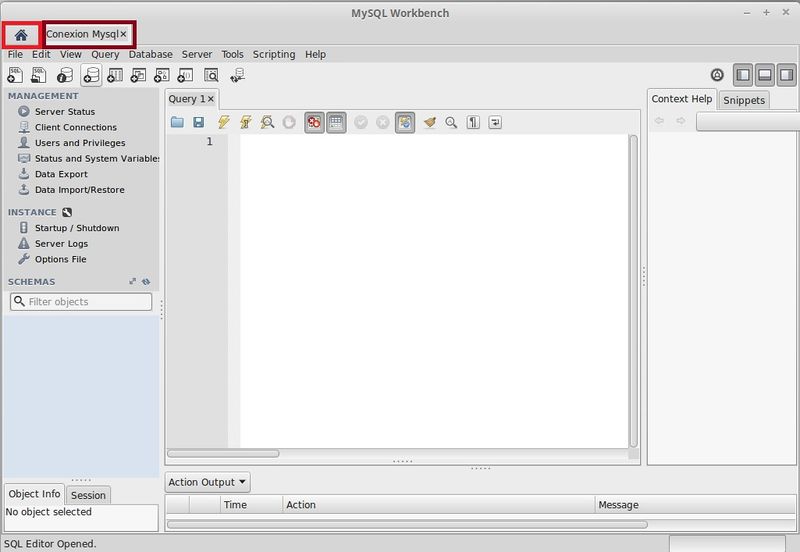This screenshot has height=552, width=800.
Task: Run Explain on current statement
Action: (x=267, y=122)
